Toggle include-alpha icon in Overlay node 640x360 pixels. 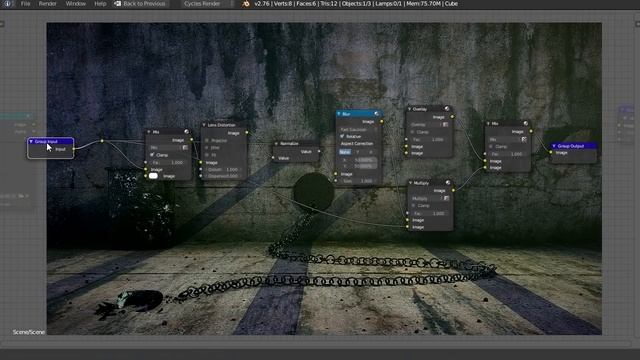(446, 124)
